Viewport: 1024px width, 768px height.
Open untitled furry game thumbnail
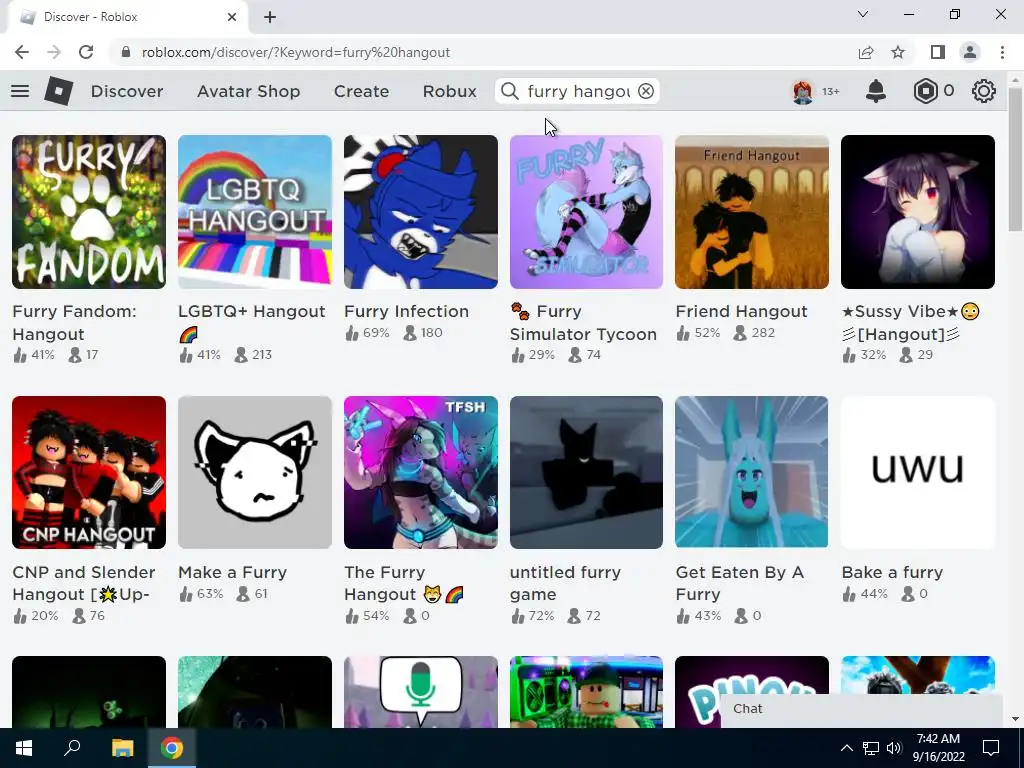(586, 472)
